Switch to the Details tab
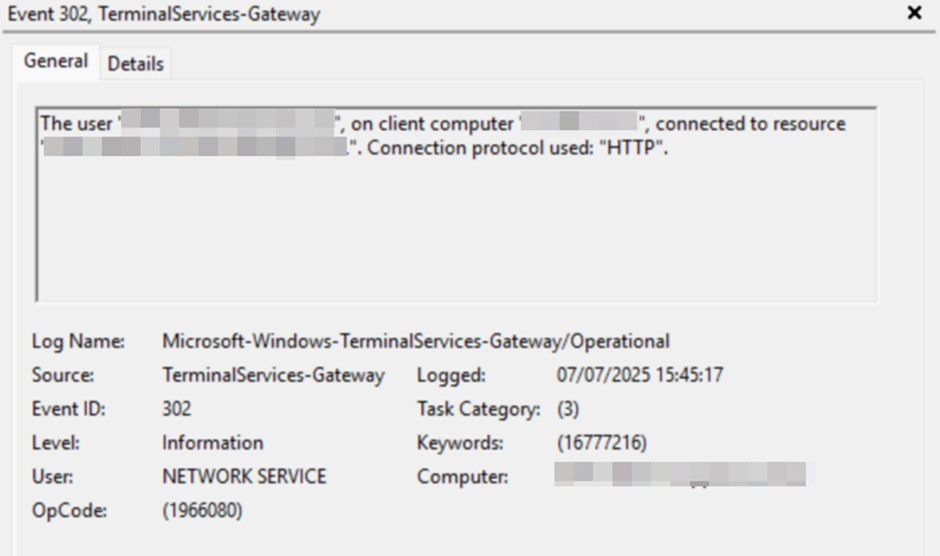The image size is (940, 556). [135, 63]
